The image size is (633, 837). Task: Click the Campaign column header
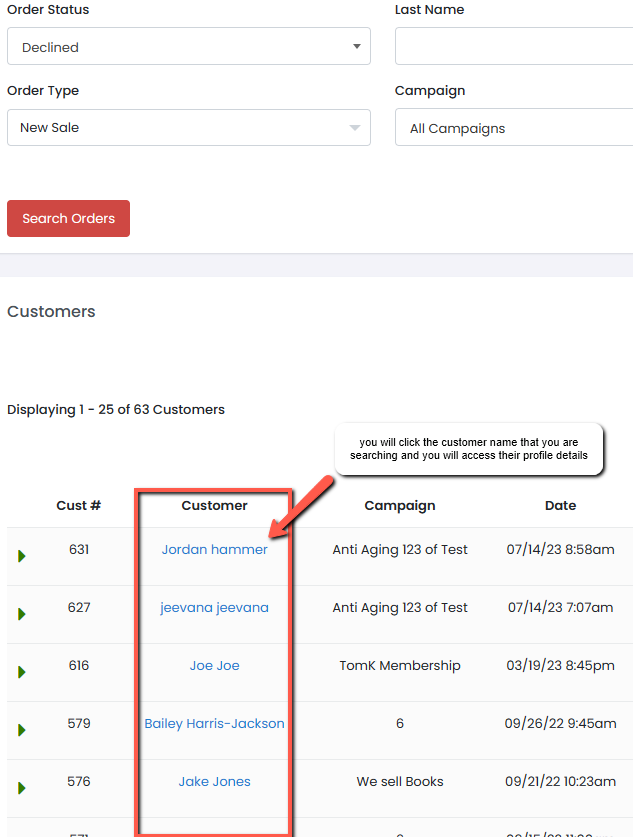click(399, 505)
